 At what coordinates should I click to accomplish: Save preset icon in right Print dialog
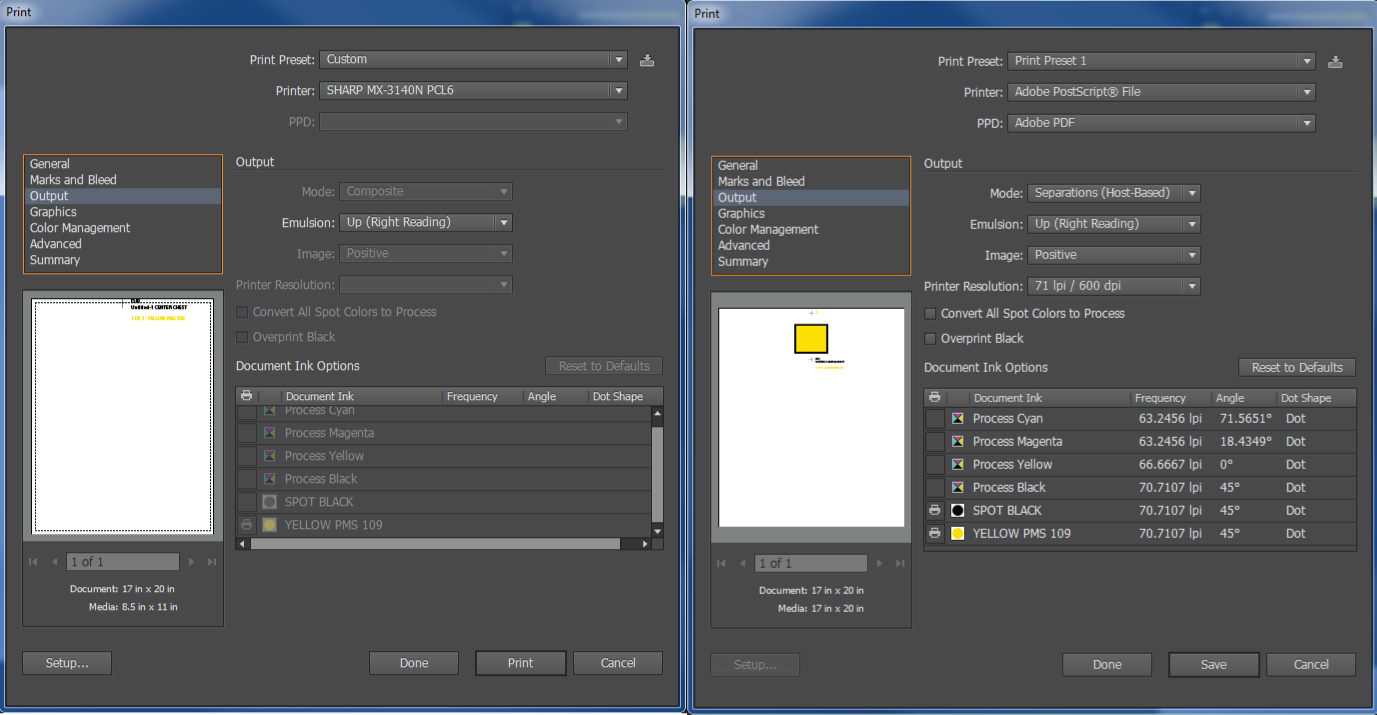[x=1335, y=61]
